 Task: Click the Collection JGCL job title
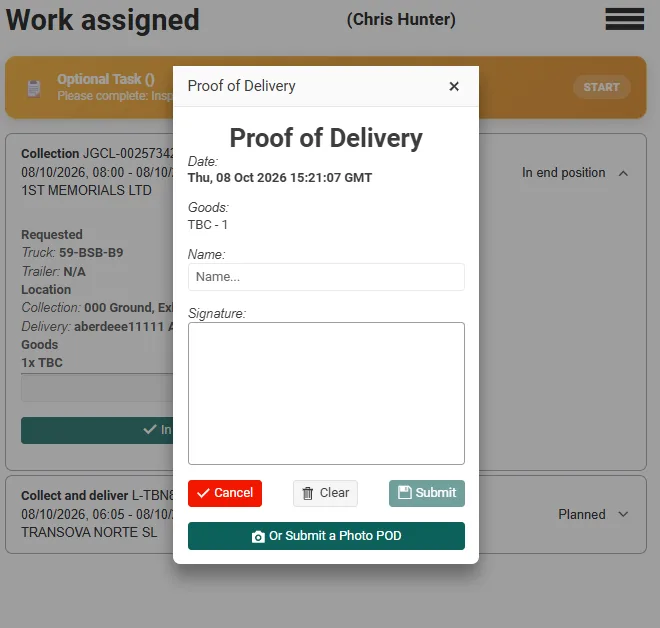pyautogui.click(x=97, y=154)
